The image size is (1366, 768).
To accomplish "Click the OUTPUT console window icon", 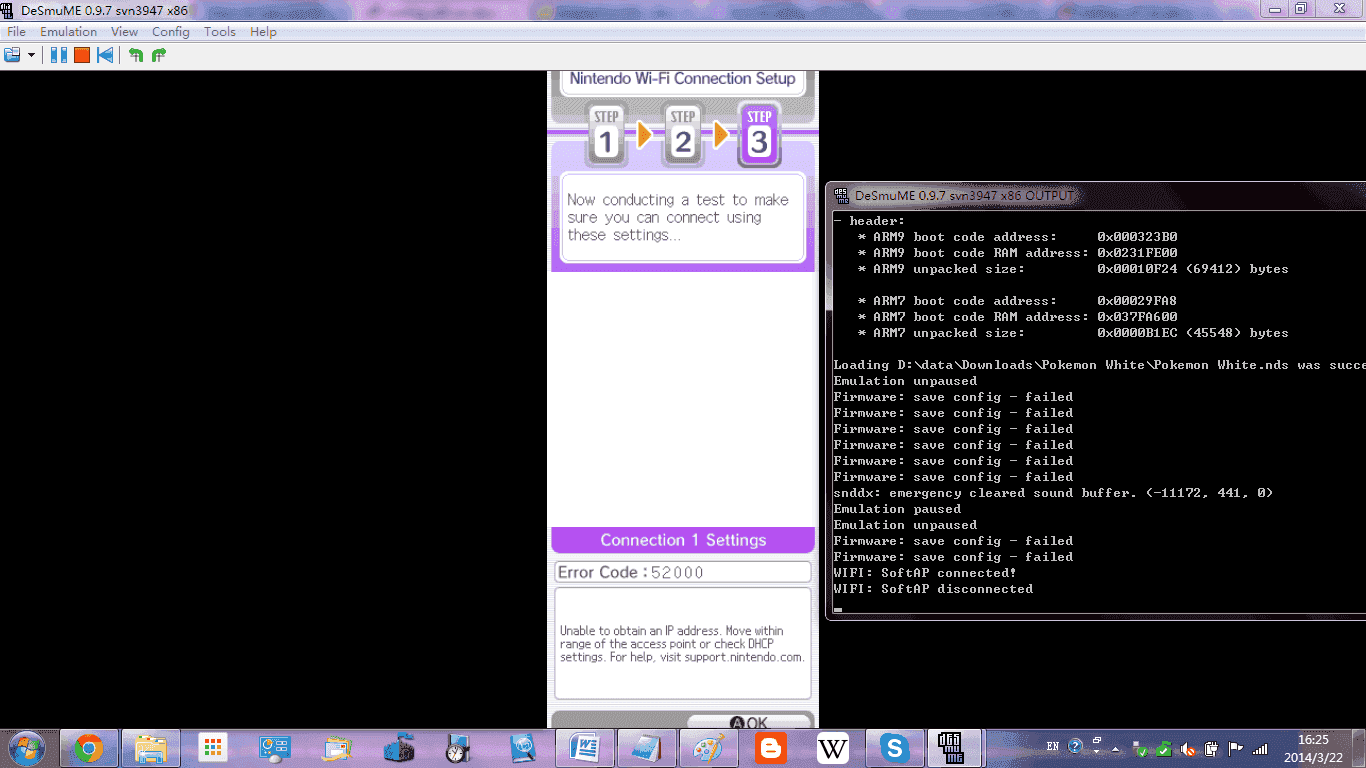I will click(x=841, y=195).
